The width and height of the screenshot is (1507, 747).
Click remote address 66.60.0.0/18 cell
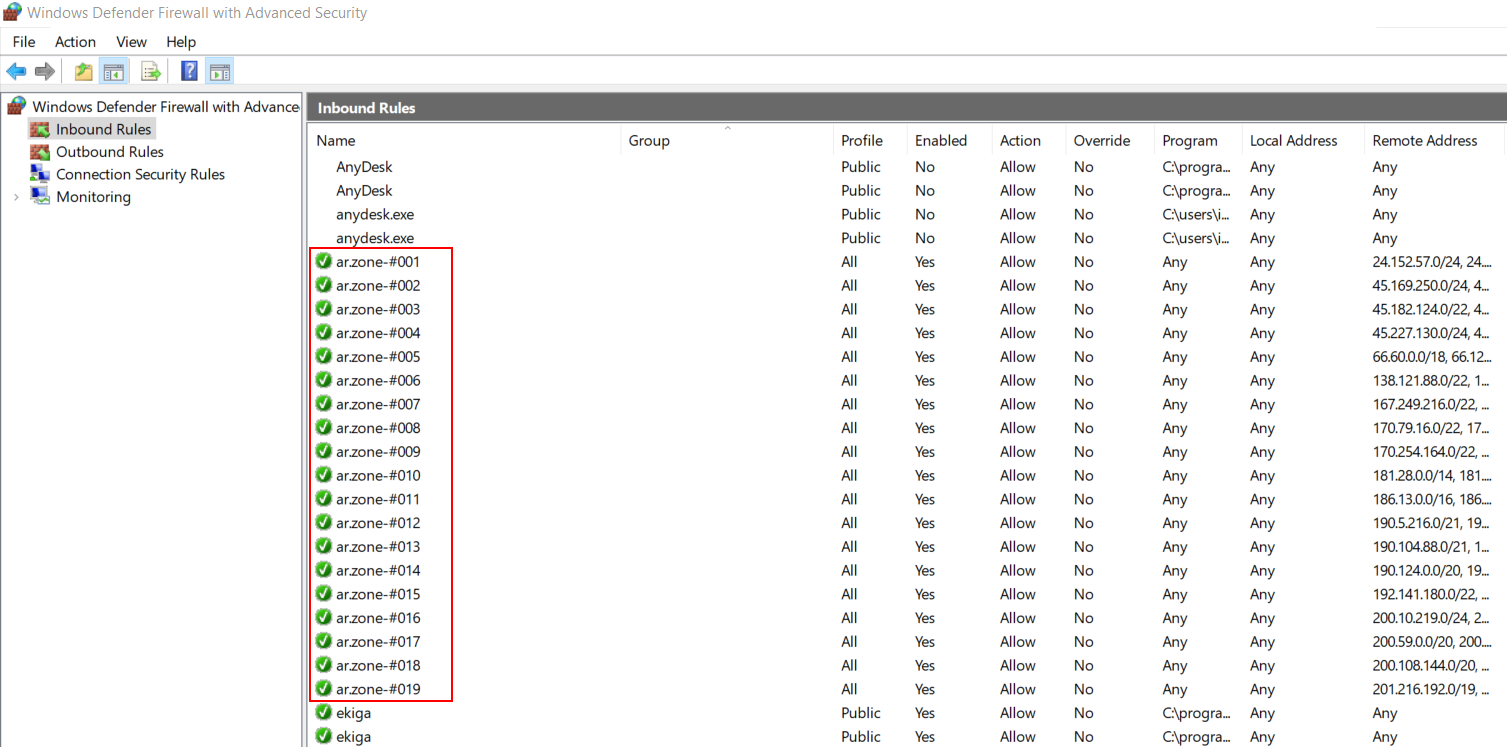(x=1432, y=357)
